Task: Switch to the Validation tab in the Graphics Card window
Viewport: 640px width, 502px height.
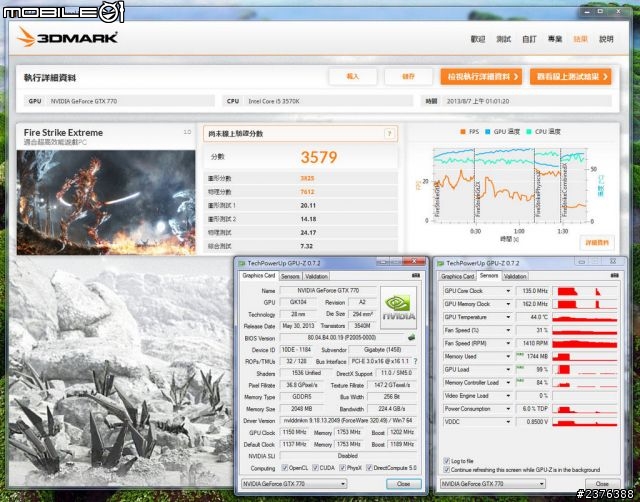Action: (x=316, y=276)
